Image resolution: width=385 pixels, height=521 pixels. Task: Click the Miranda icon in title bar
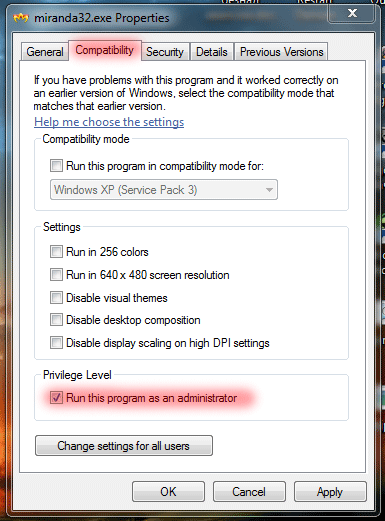point(21,17)
